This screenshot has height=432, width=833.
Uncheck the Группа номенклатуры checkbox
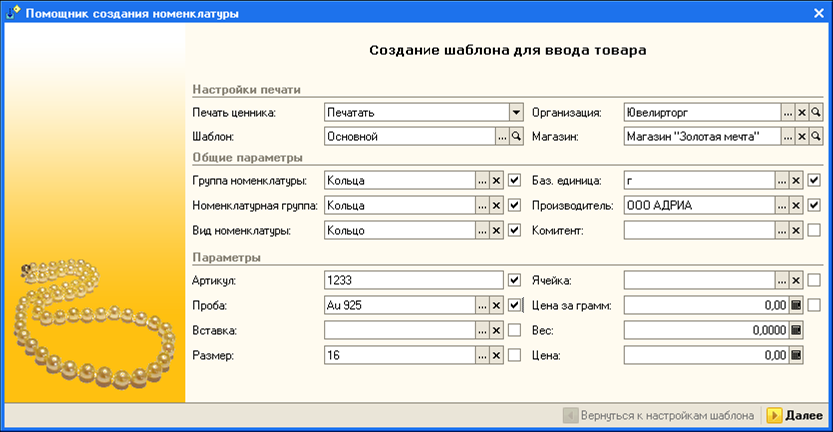514,180
